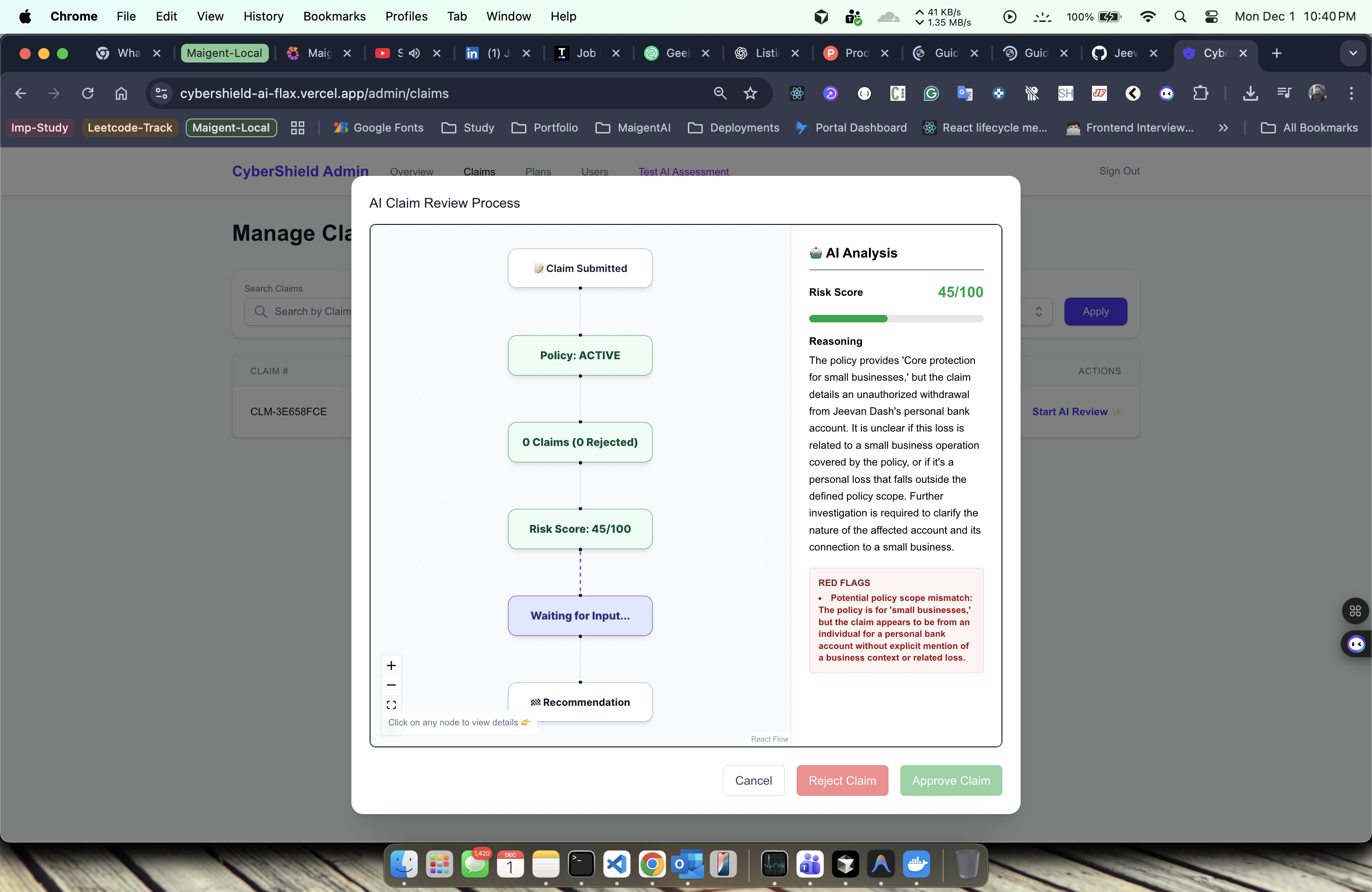The image size is (1372, 892).
Task: Show the hidden bookmarks overflow chevron
Action: point(1223,128)
